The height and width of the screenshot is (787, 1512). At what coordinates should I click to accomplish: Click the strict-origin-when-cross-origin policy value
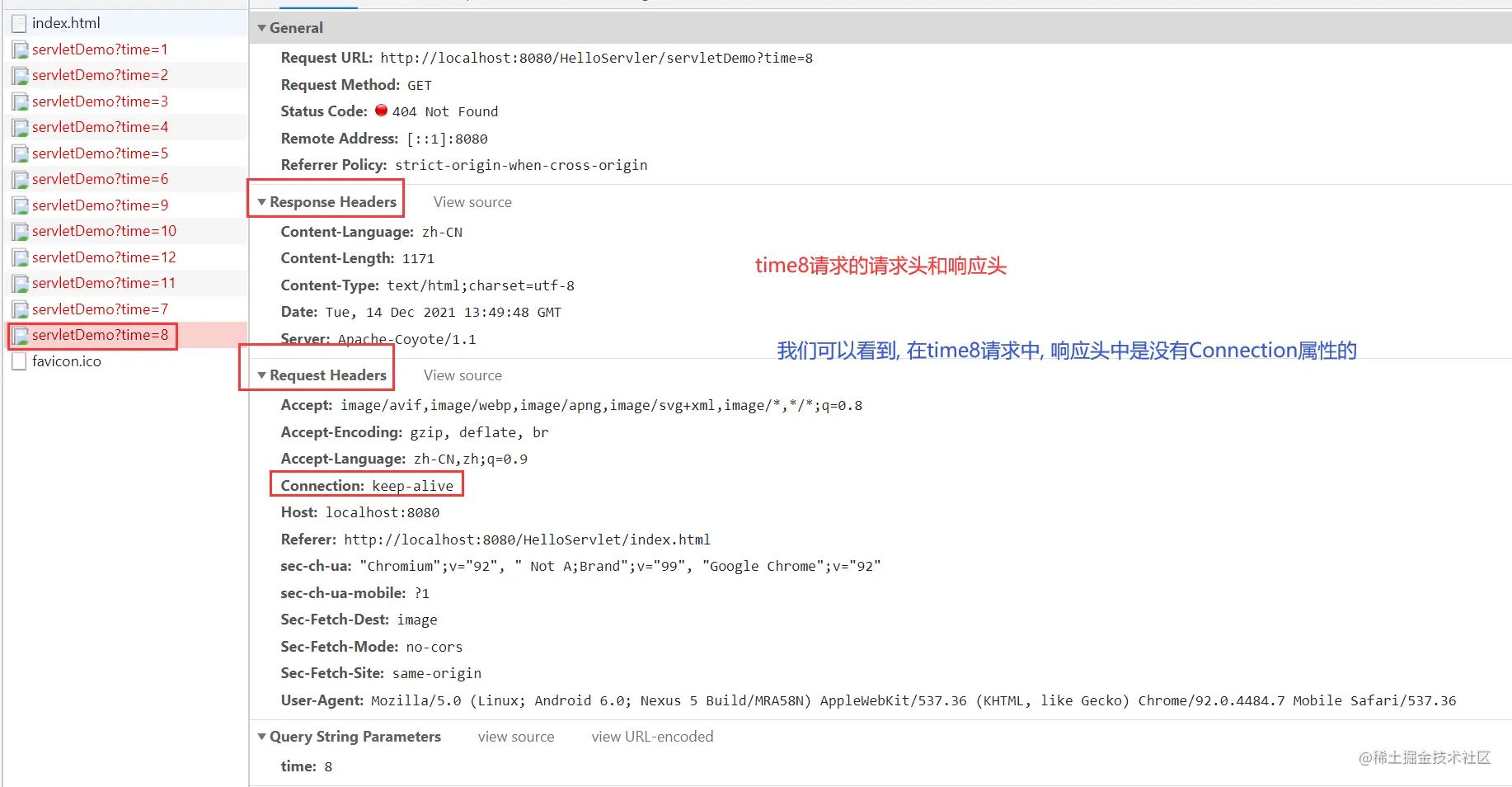[x=521, y=166]
